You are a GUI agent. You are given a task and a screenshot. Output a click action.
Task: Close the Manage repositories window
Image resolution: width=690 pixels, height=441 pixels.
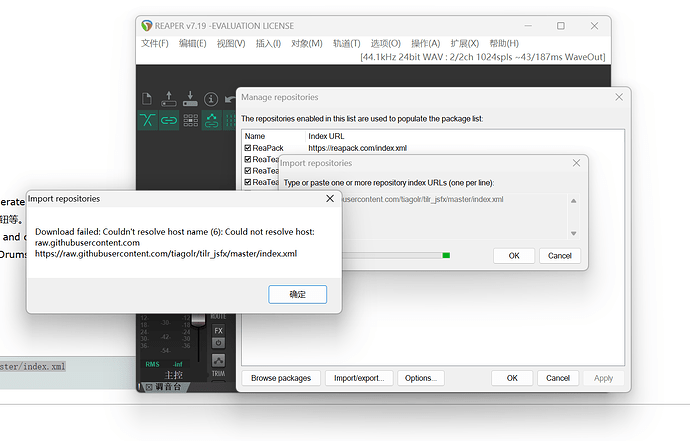tap(619, 97)
